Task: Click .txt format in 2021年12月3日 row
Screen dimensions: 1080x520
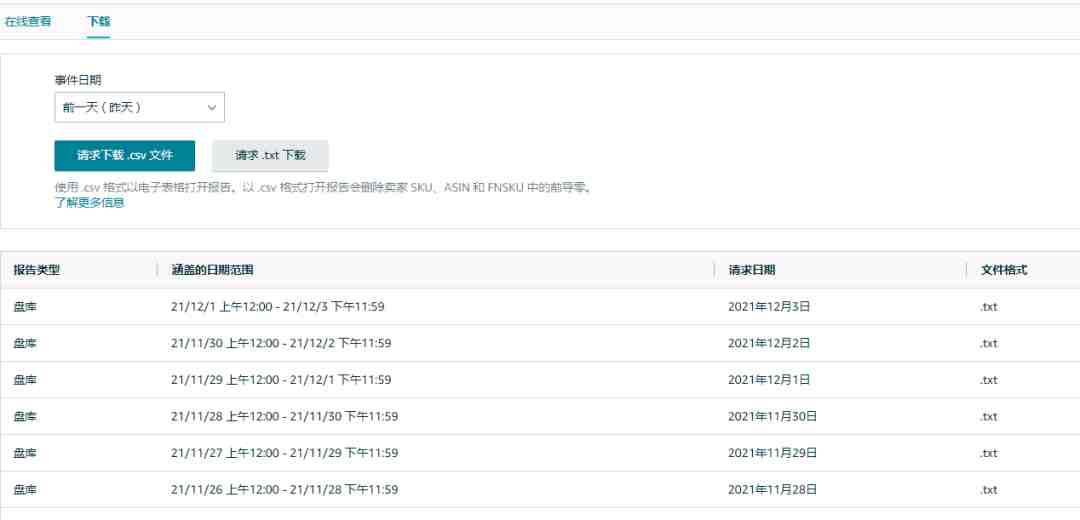Action: click(x=988, y=306)
